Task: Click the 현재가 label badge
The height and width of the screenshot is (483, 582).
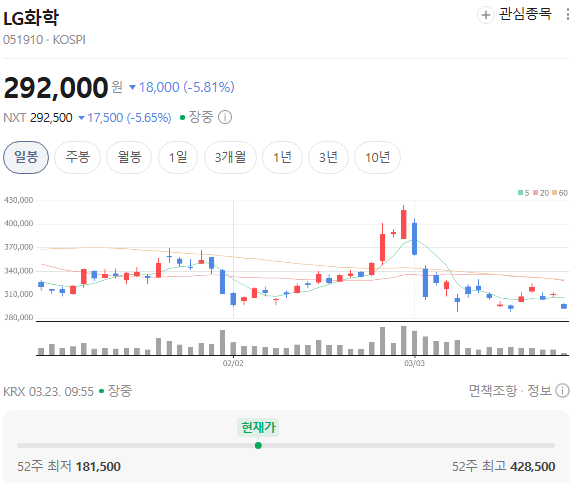Action: [258, 428]
